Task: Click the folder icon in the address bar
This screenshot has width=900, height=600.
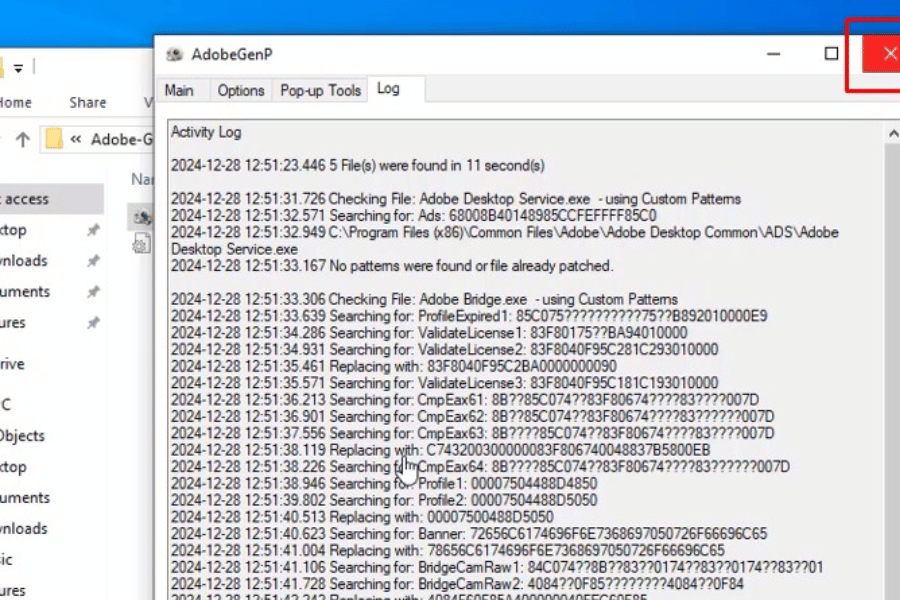Action: click(x=54, y=140)
